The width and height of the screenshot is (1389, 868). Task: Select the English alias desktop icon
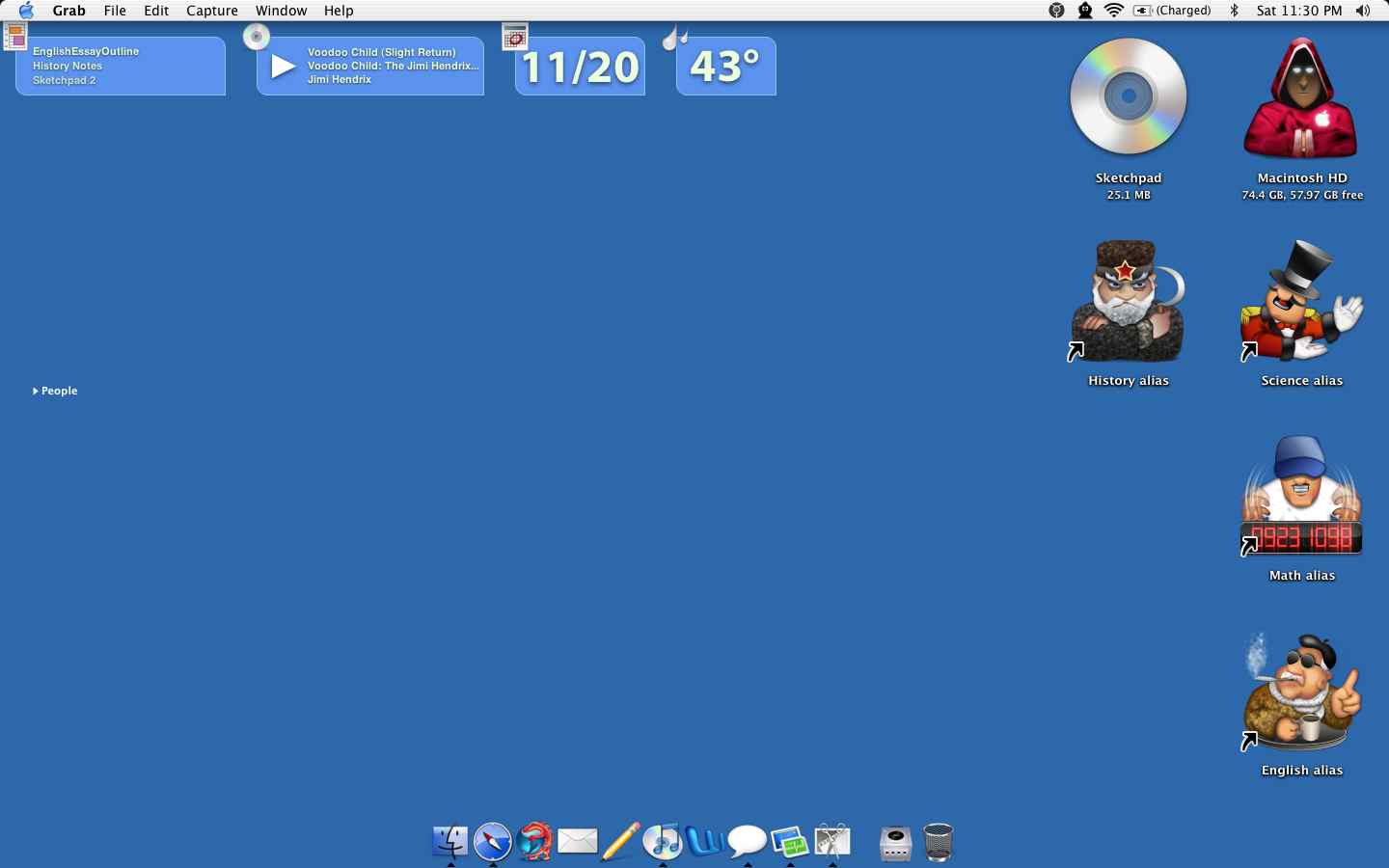coord(1302,691)
